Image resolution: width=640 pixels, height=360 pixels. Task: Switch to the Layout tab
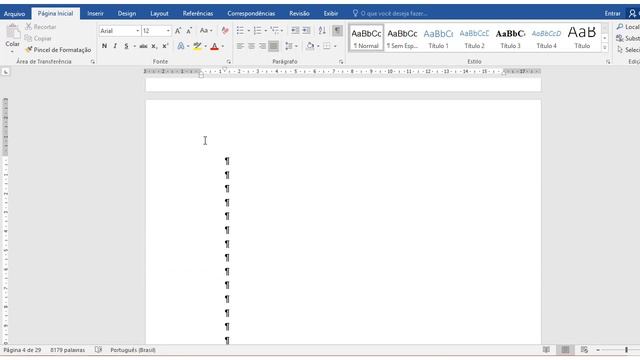point(159,13)
